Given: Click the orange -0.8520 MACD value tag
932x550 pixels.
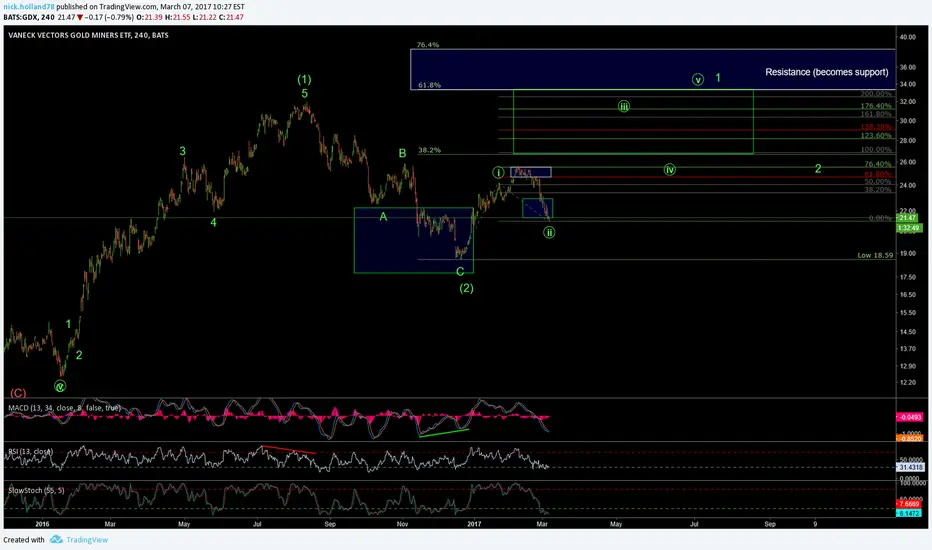Looking at the screenshot, I should [910, 439].
